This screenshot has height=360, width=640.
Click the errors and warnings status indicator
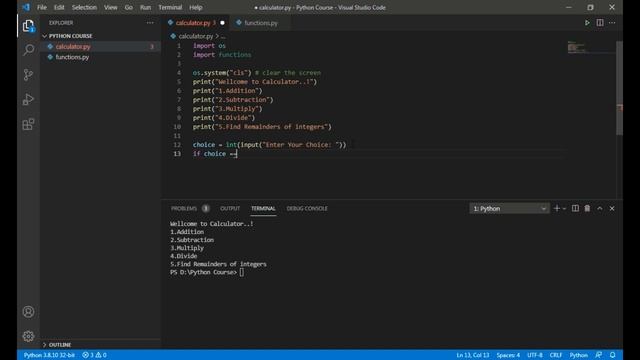click(94, 355)
